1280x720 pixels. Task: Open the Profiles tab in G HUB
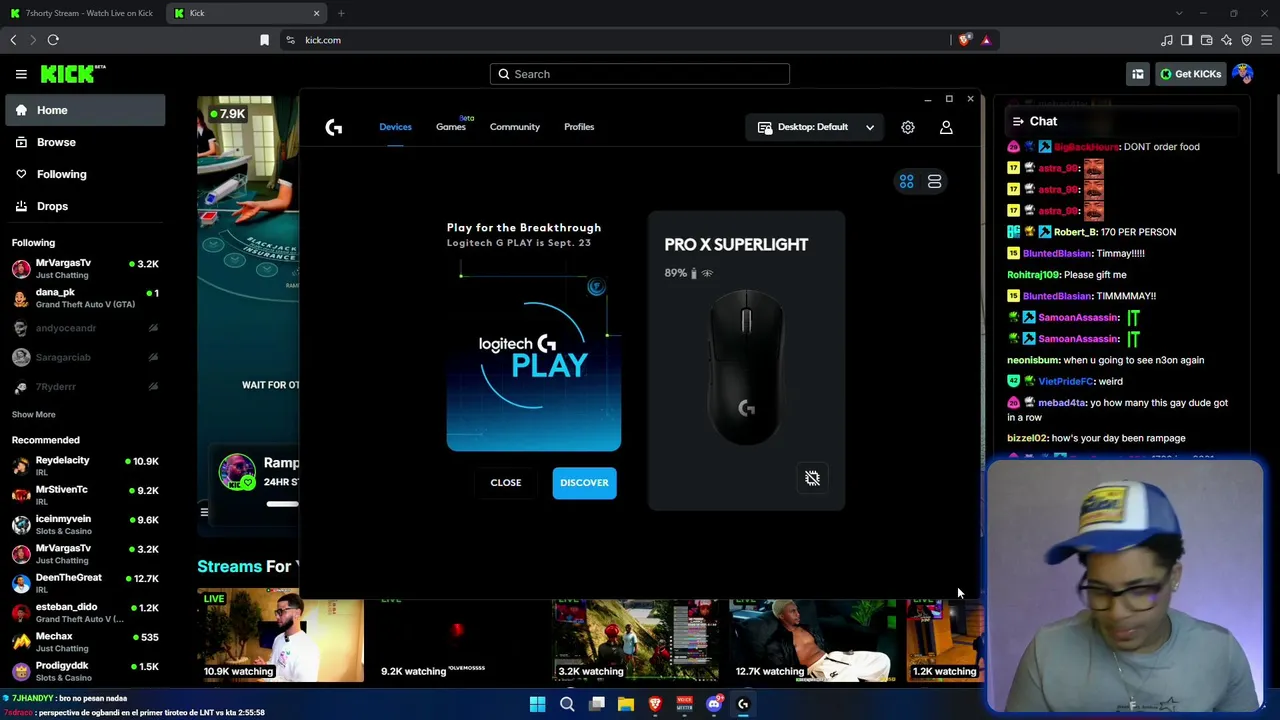pos(579,127)
